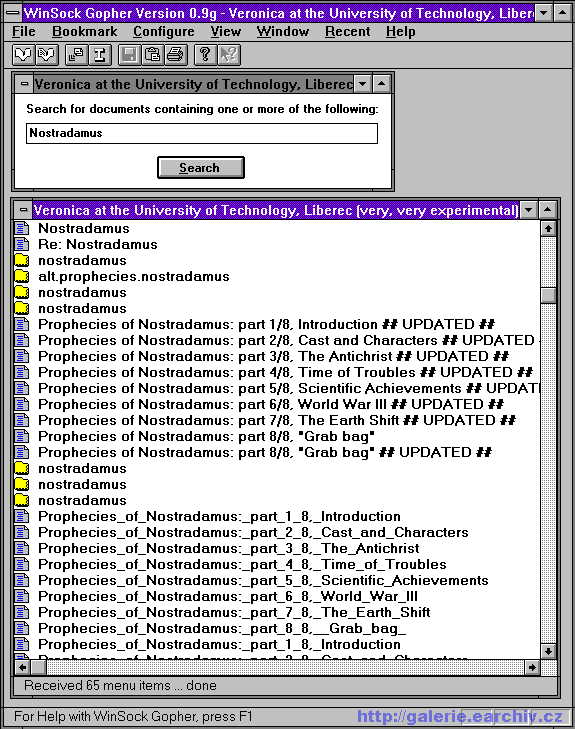The height and width of the screenshot is (729, 575).
Task: Click the results list scroll up arrow
Action: tap(549, 228)
